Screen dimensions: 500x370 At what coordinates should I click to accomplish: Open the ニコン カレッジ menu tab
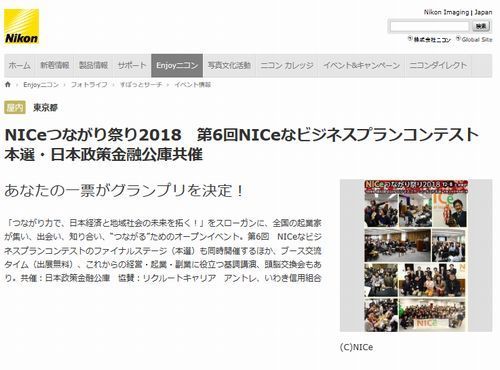287,65
